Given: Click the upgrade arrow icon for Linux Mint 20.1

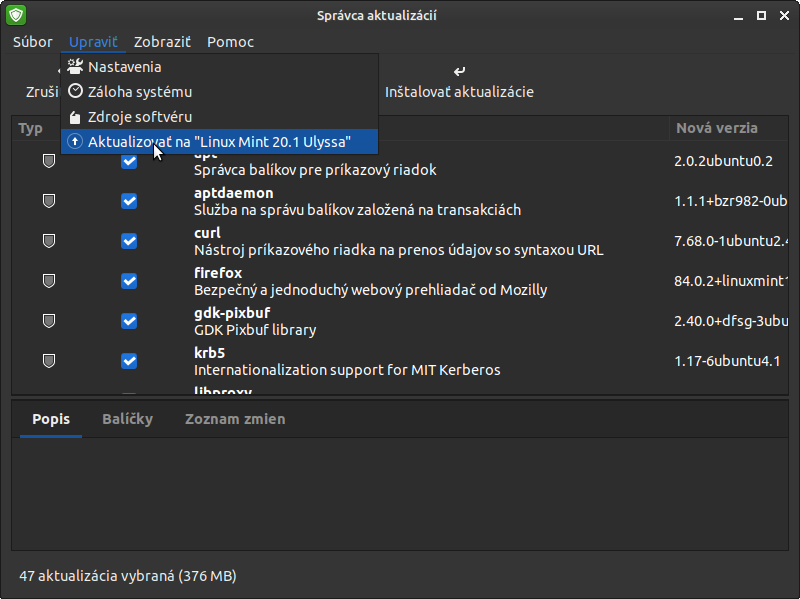Looking at the screenshot, I should tap(75, 142).
